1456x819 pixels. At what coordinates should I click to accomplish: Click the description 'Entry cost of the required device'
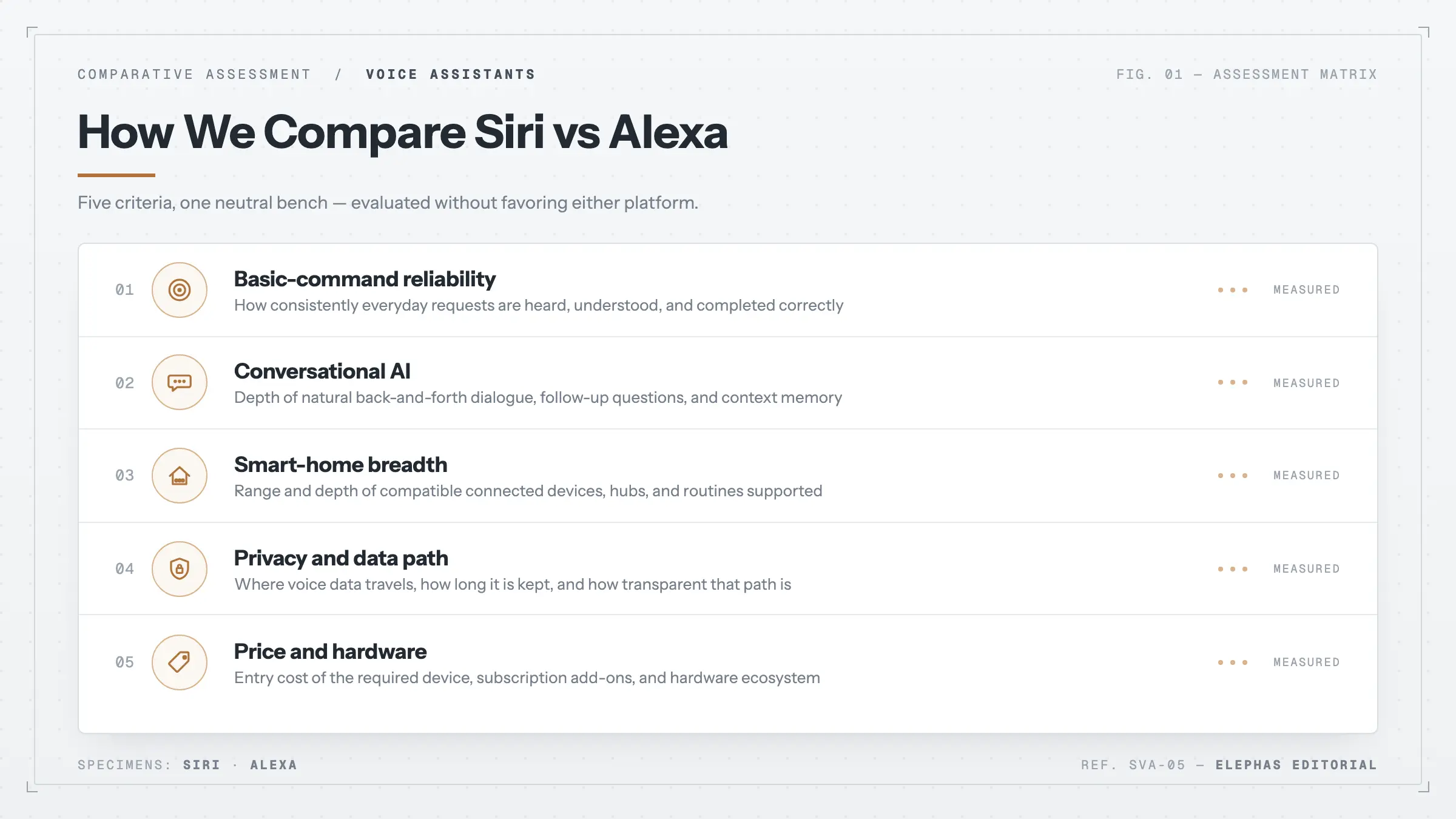pyautogui.click(x=527, y=678)
